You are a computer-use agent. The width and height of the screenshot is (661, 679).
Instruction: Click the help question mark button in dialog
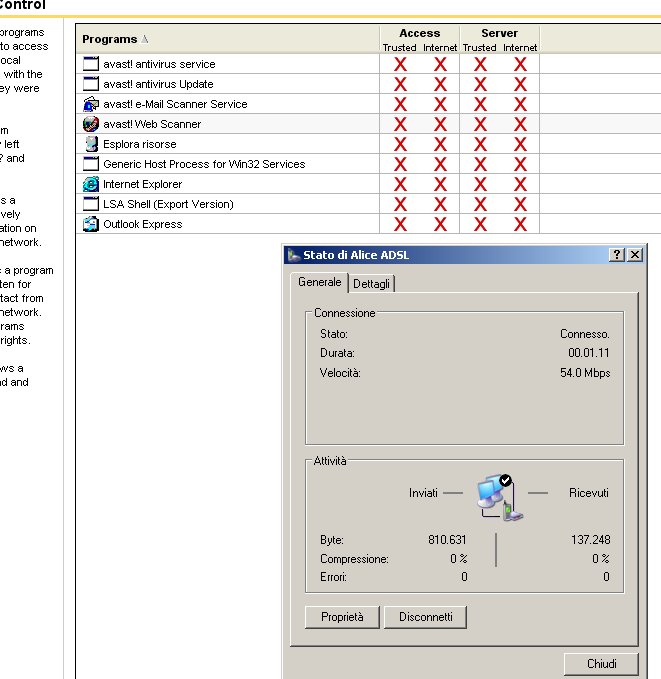point(617,255)
